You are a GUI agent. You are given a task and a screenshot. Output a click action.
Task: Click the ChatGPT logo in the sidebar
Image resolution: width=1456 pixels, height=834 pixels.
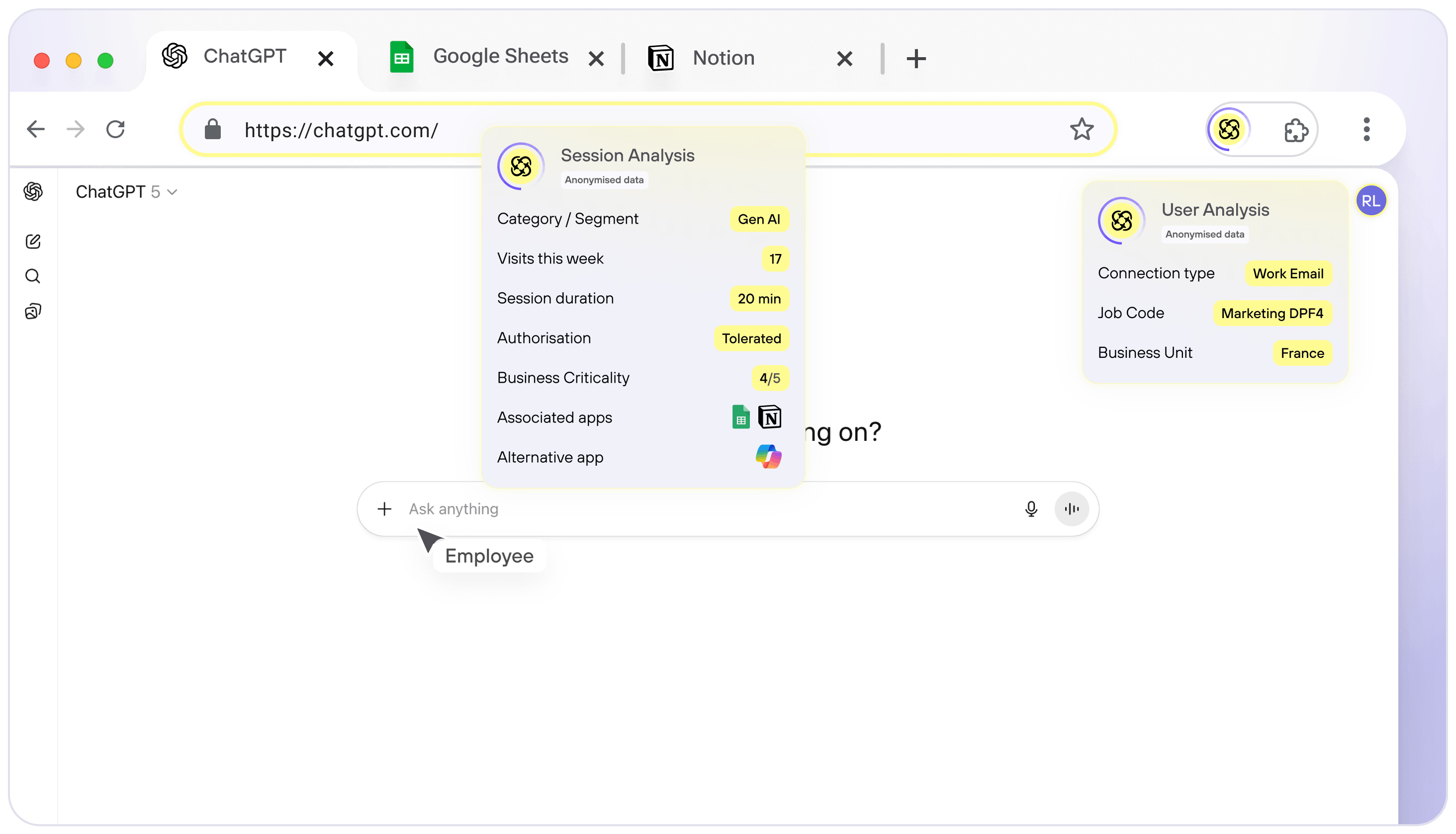[x=33, y=191]
